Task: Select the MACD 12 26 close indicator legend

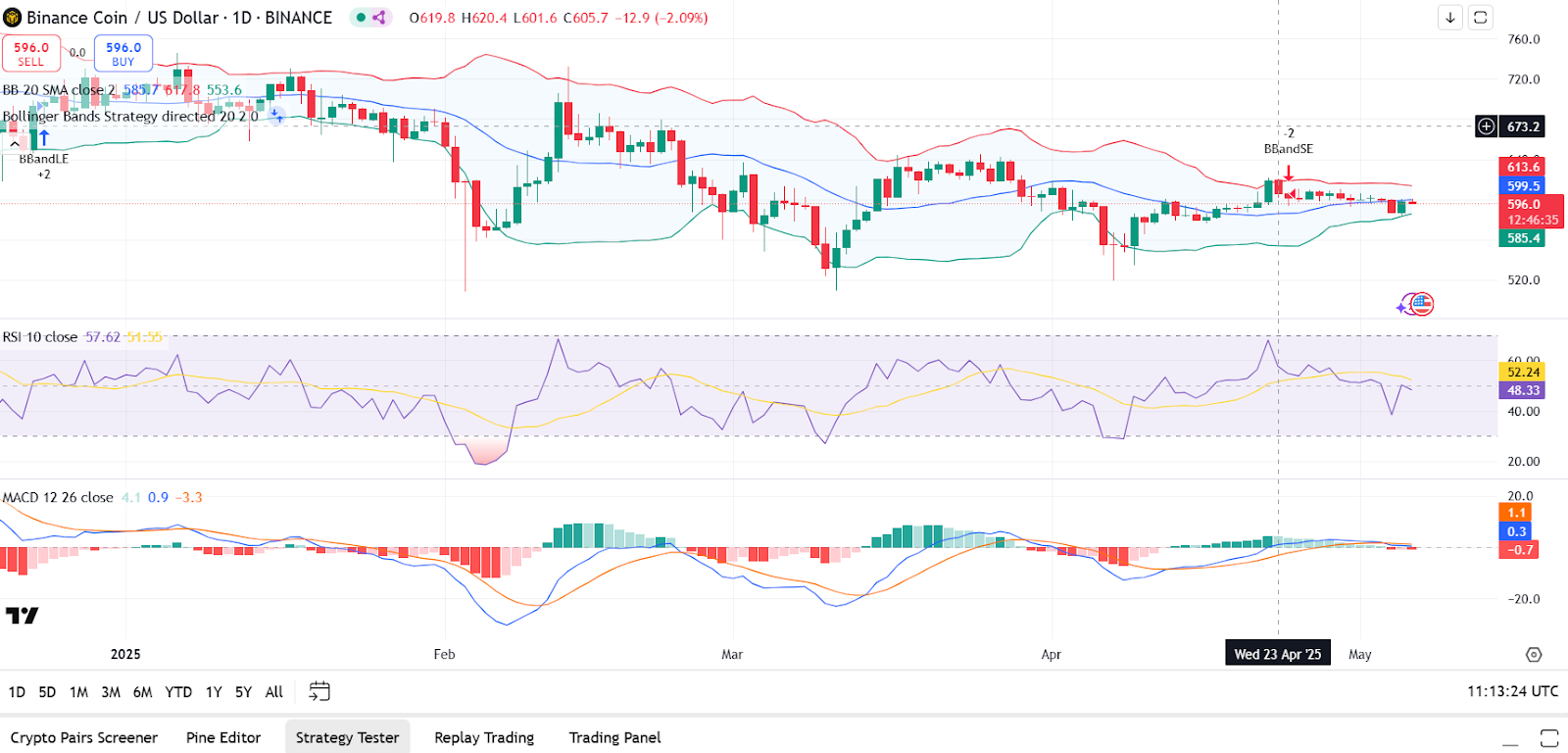Action: (x=58, y=498)
